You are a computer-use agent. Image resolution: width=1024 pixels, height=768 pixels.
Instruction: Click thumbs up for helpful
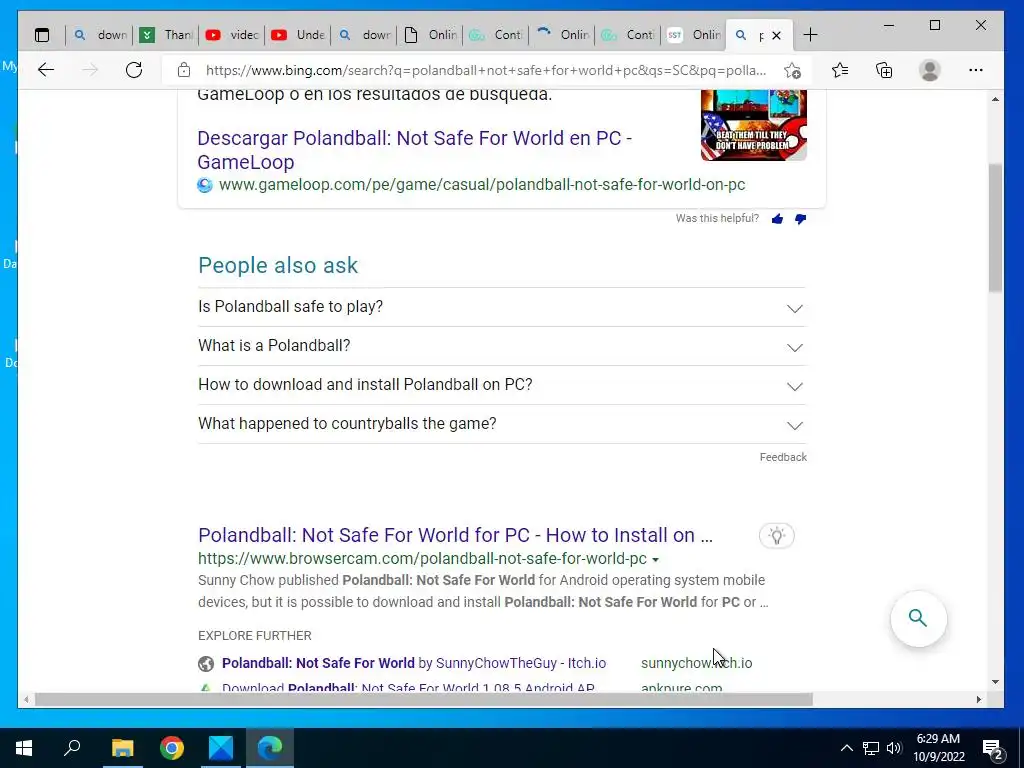(777, 219)
